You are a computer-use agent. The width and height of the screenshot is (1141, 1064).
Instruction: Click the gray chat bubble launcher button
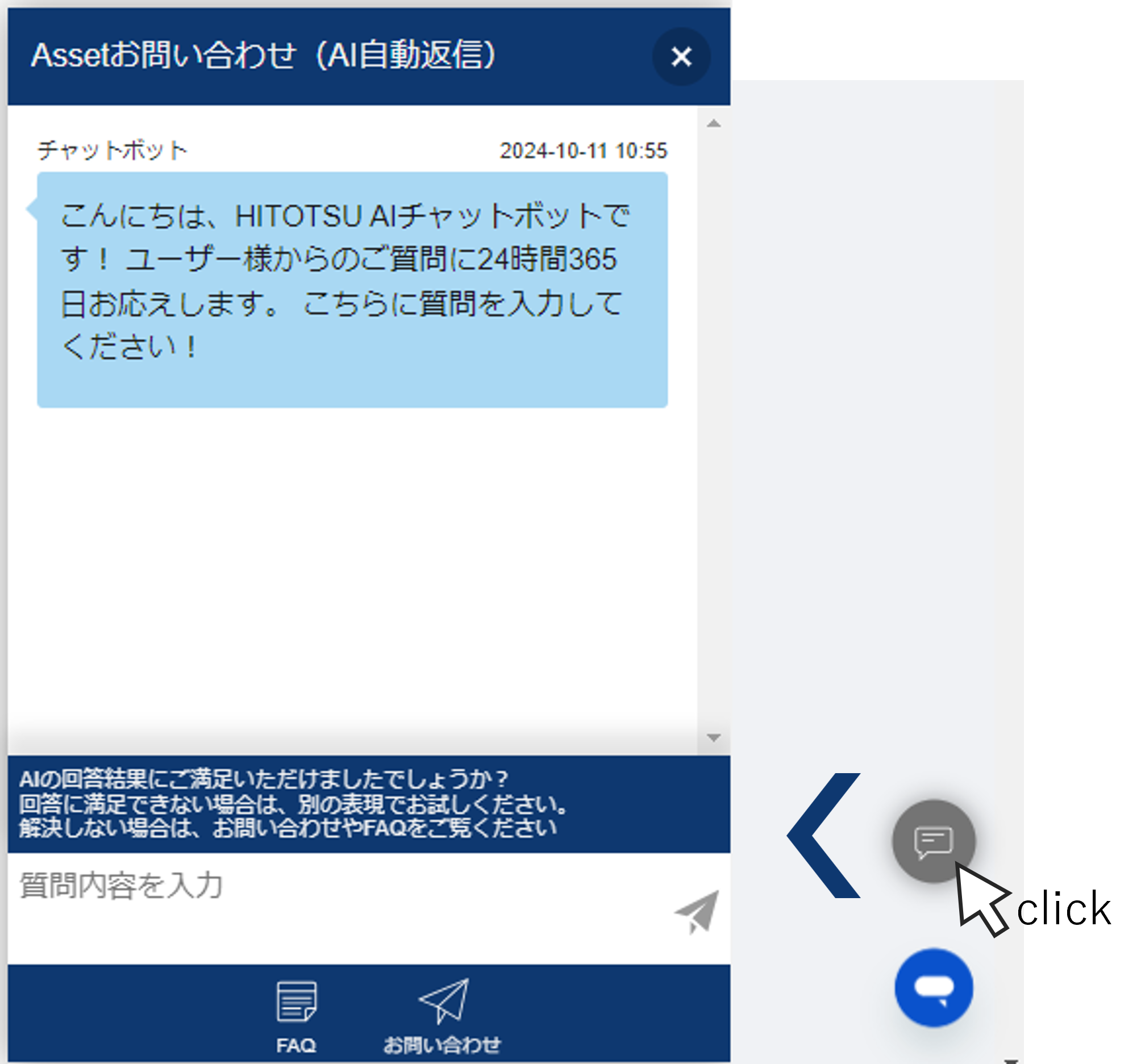point(934,841)
